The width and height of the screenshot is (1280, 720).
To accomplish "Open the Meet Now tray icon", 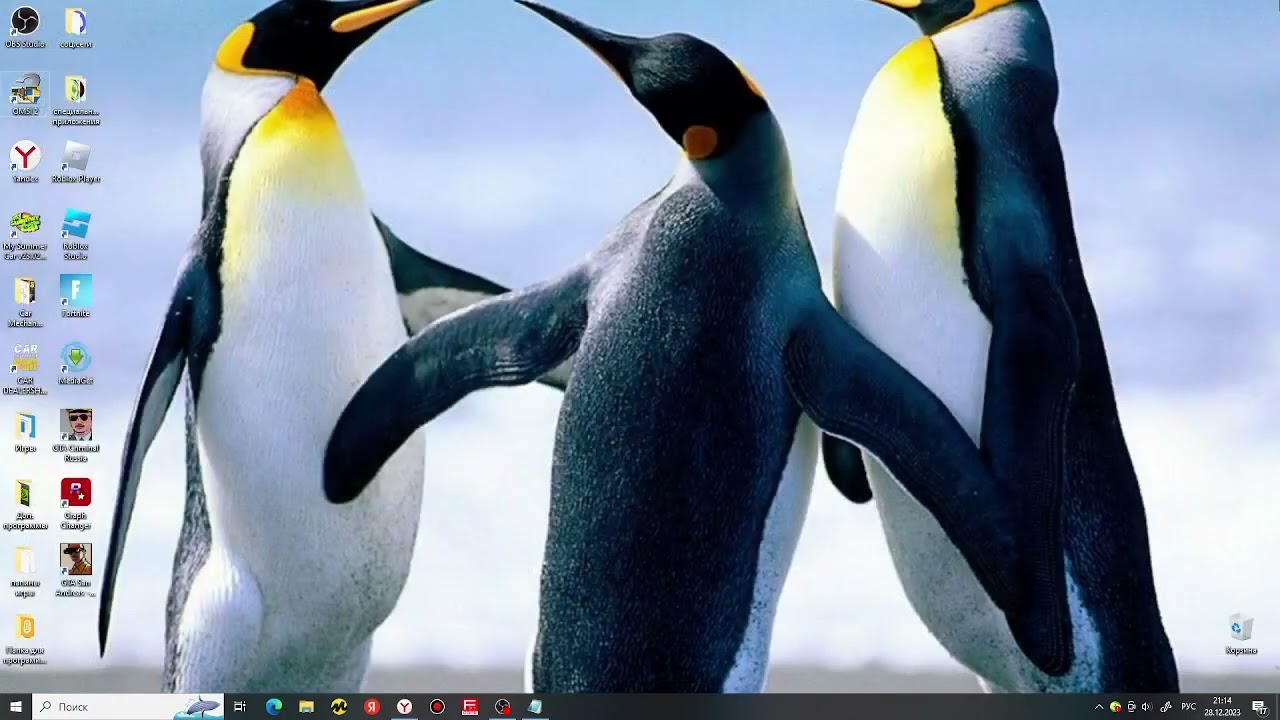I will click(x=1131, y=707).
